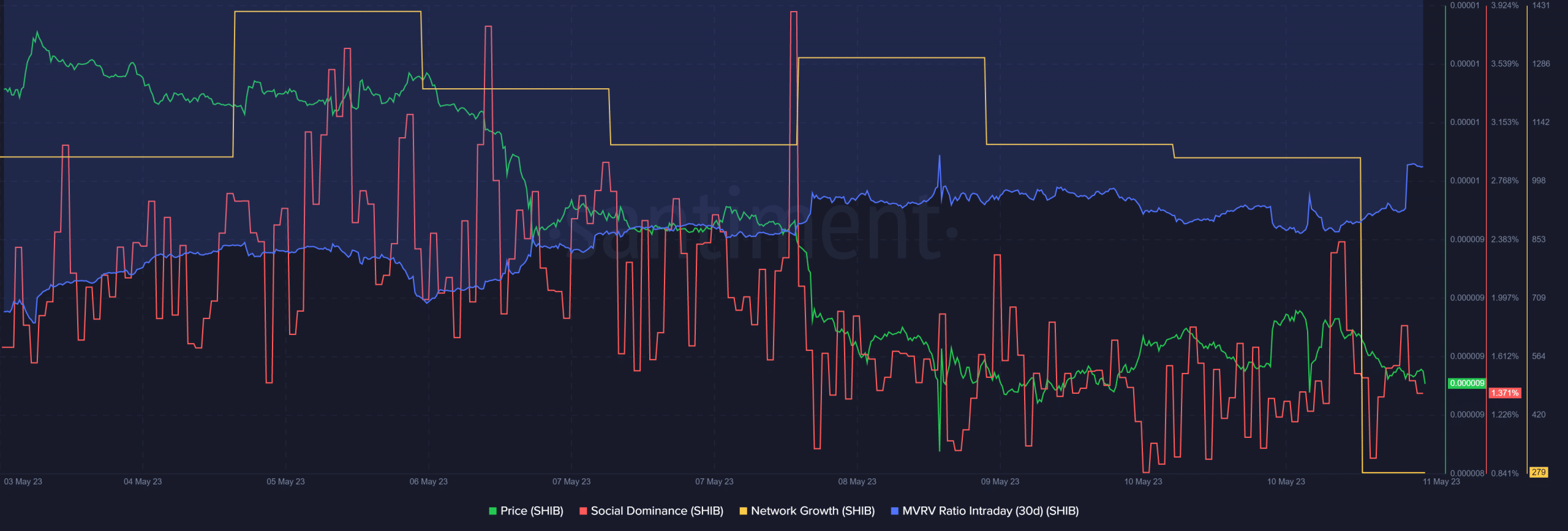The height and width of the screenshot is (531, 1568).
Task: Toggle the Price (SHIB) legend entry
Action: click(526, 511)
